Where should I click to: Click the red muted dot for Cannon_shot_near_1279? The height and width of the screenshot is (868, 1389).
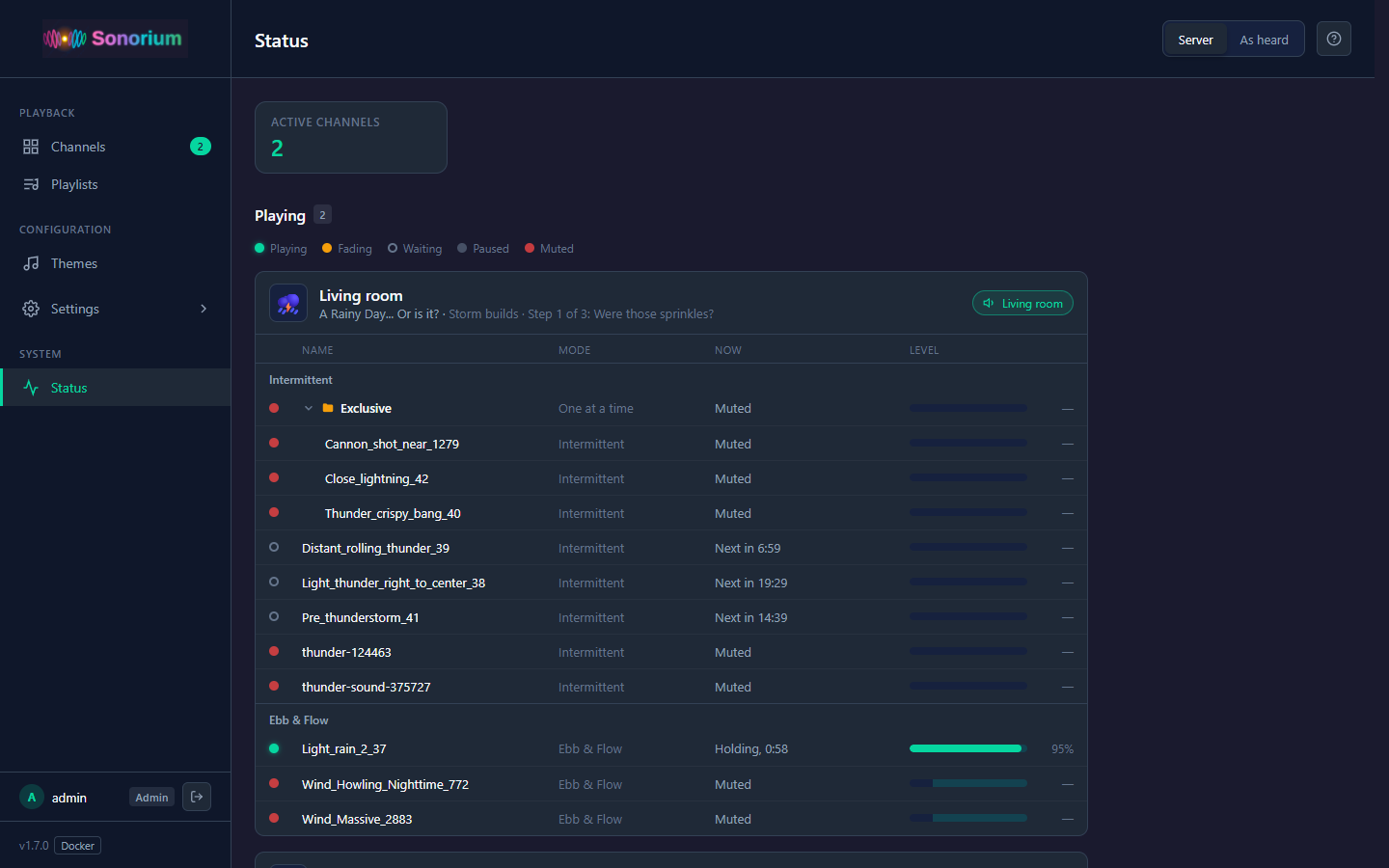[274, 443]
